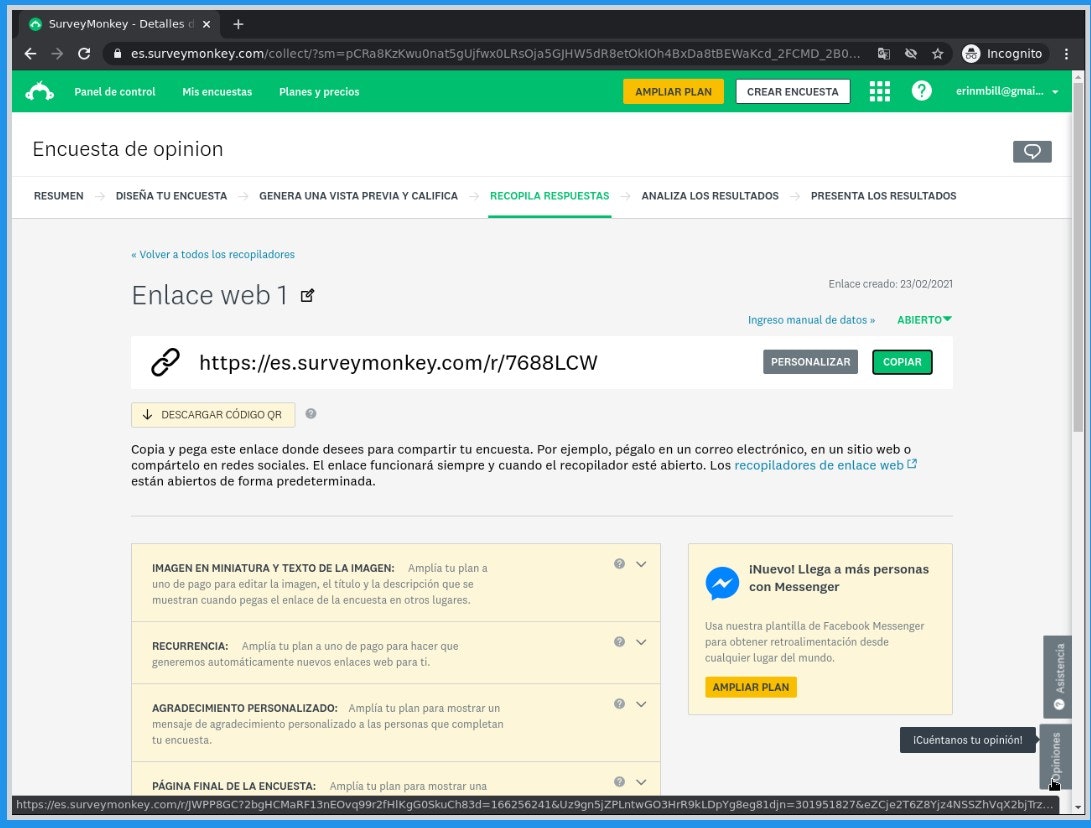Show help for Recurrencia setting
Screen dimensions: 1091x828
coord(619,642)
